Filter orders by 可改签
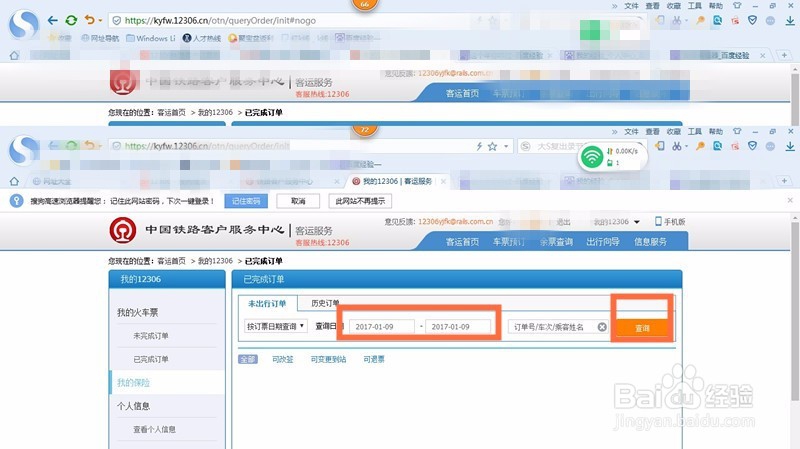The width and height of the screenshot is (800, 449). 283,359
